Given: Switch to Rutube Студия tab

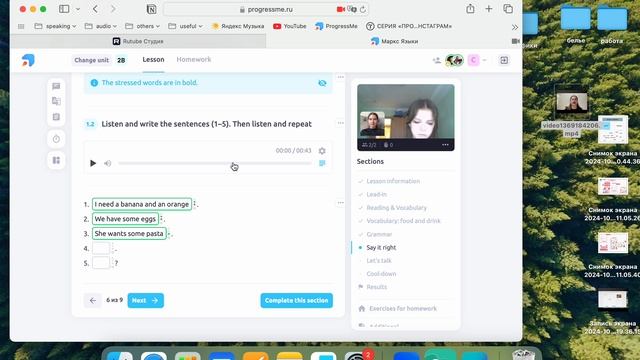Looking at the screenshot, I should (x=138, y=41).
